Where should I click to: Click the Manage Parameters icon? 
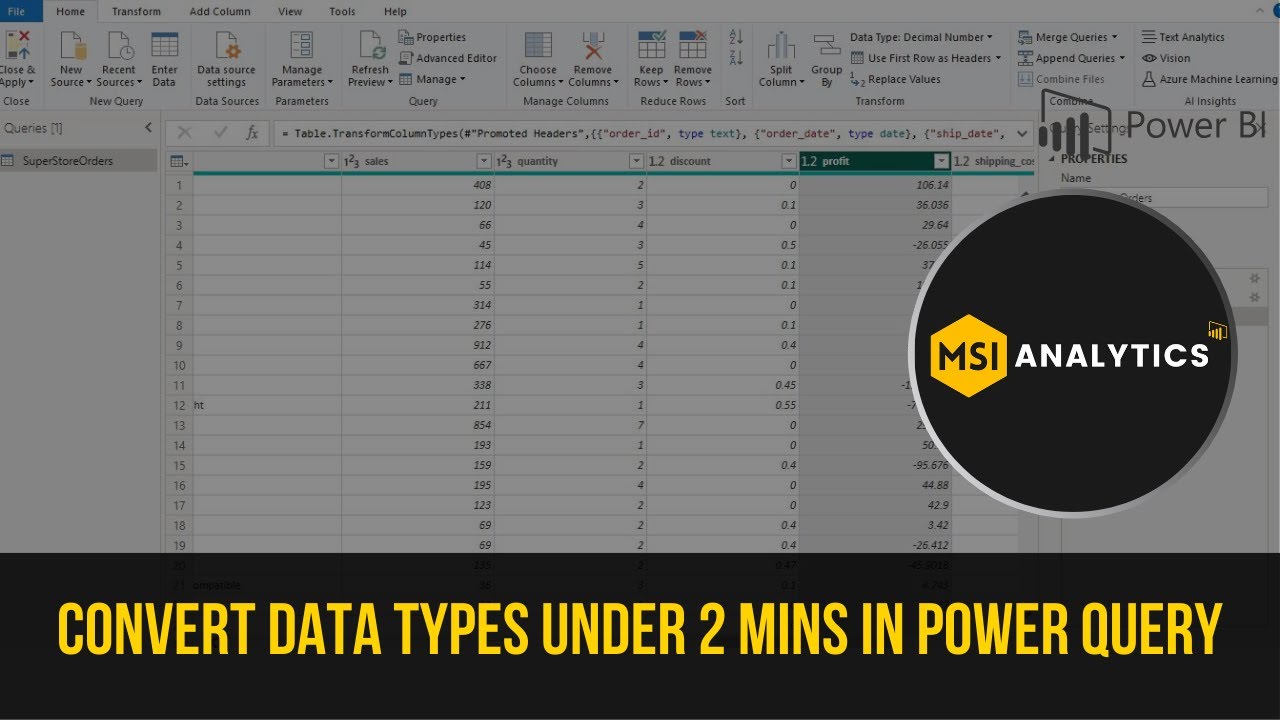coord(302,46)
